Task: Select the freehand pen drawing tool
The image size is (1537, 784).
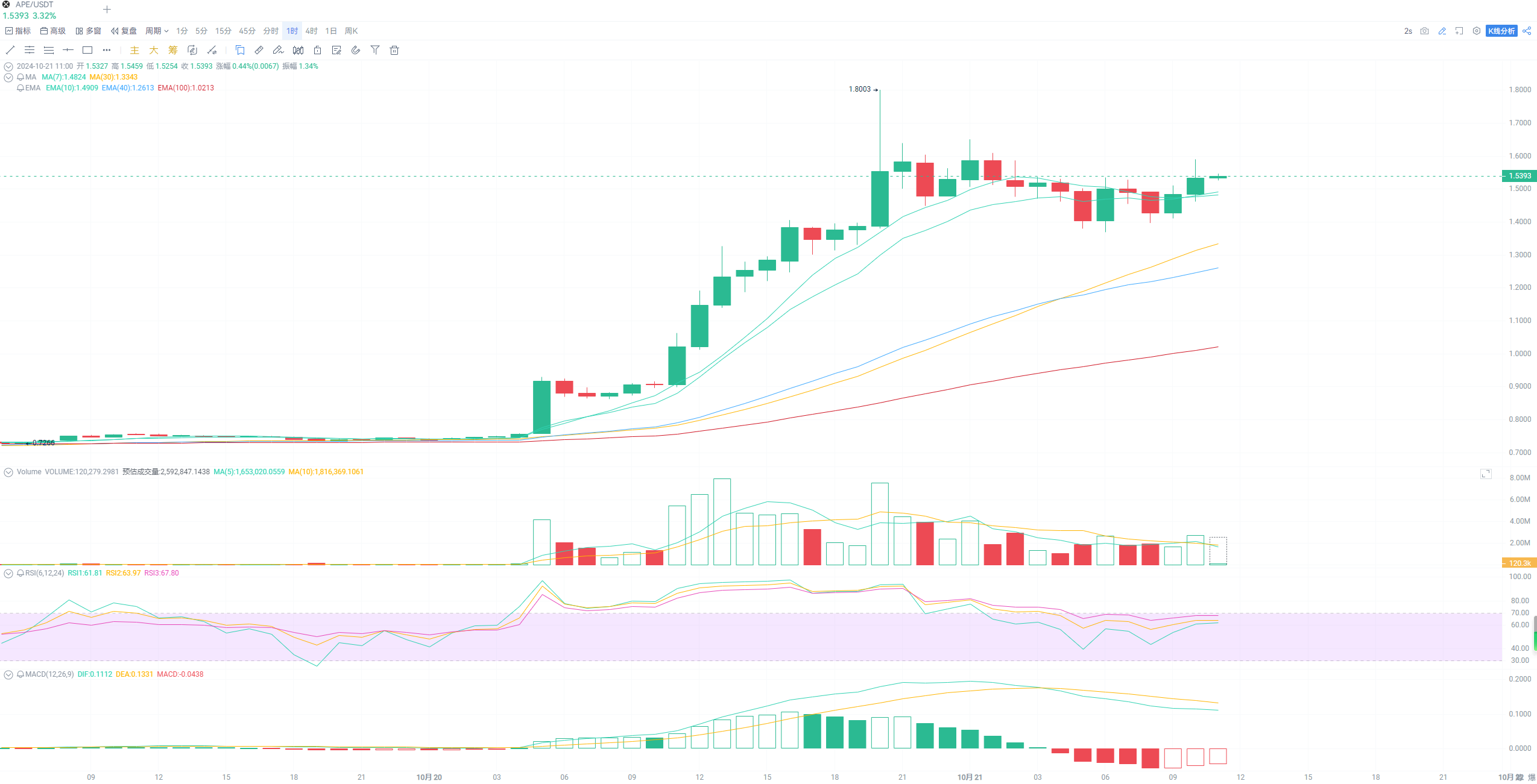Action: 278,50
